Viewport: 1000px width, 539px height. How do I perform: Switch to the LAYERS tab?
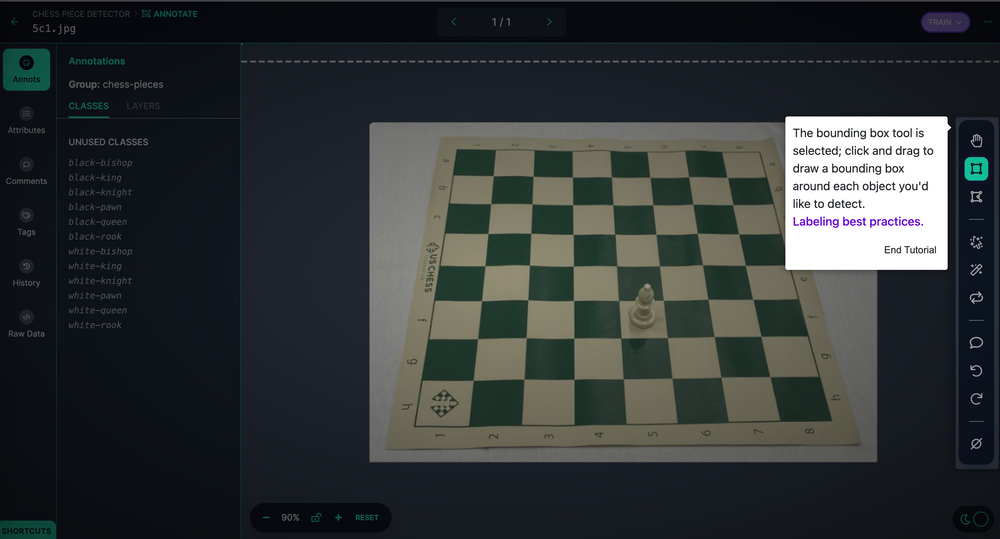coord(143,106)
